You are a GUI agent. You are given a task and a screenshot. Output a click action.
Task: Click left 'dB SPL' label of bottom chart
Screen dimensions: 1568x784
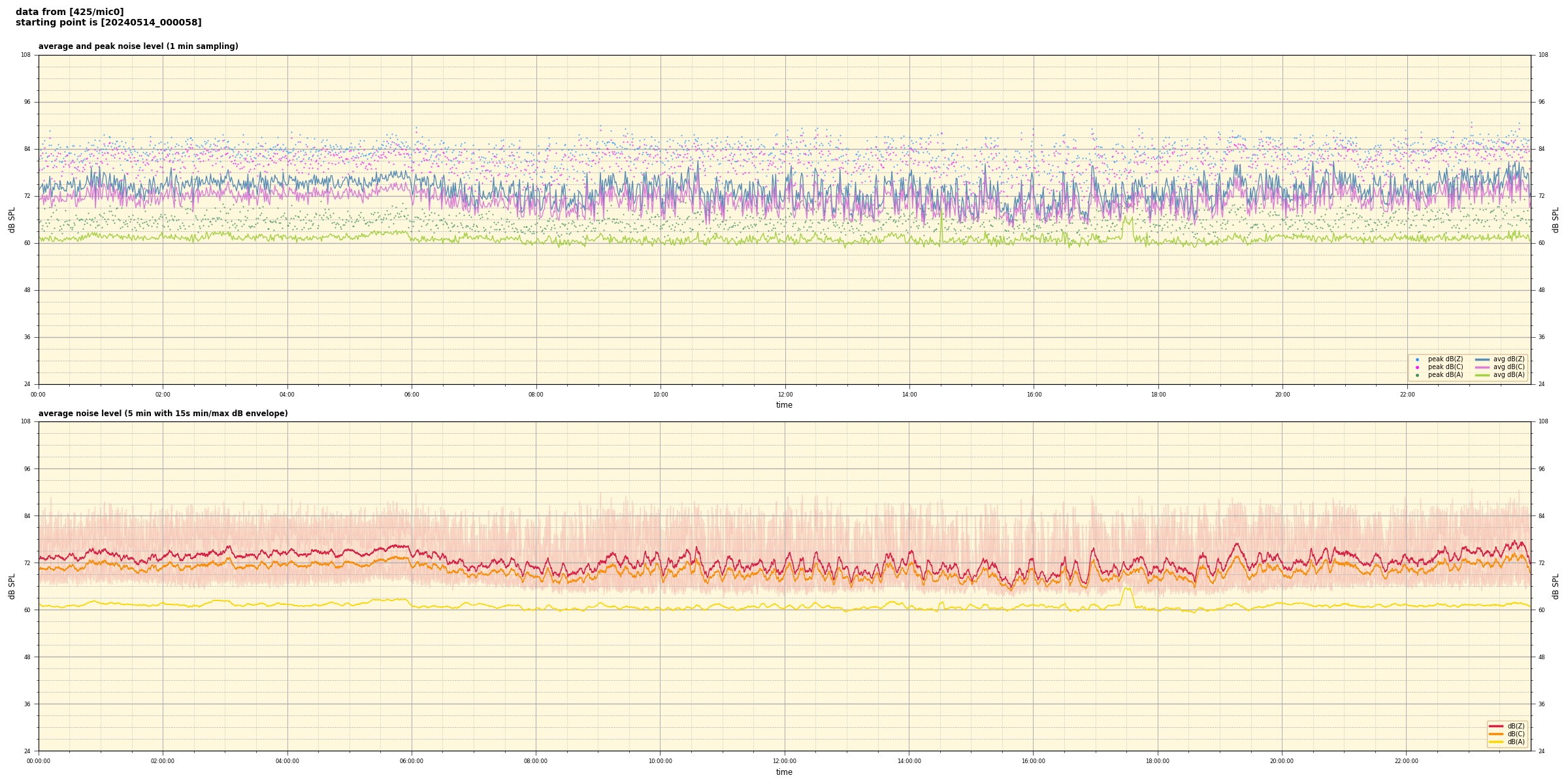12,586
